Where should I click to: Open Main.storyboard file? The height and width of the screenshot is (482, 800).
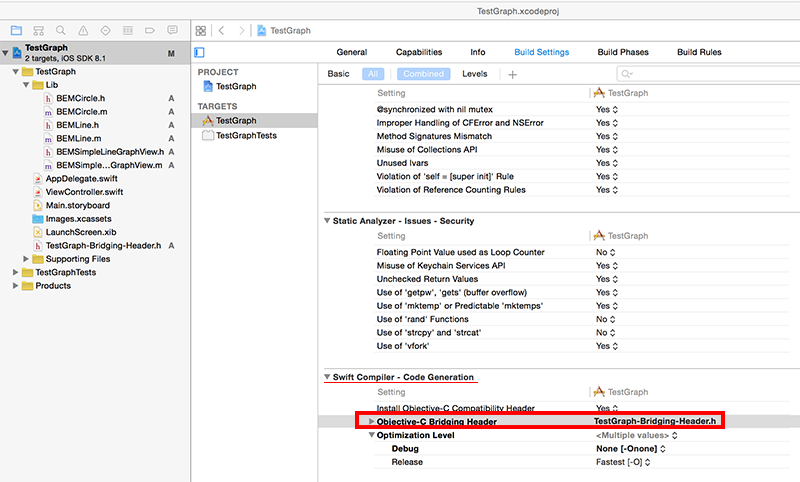tap(78, 205)
